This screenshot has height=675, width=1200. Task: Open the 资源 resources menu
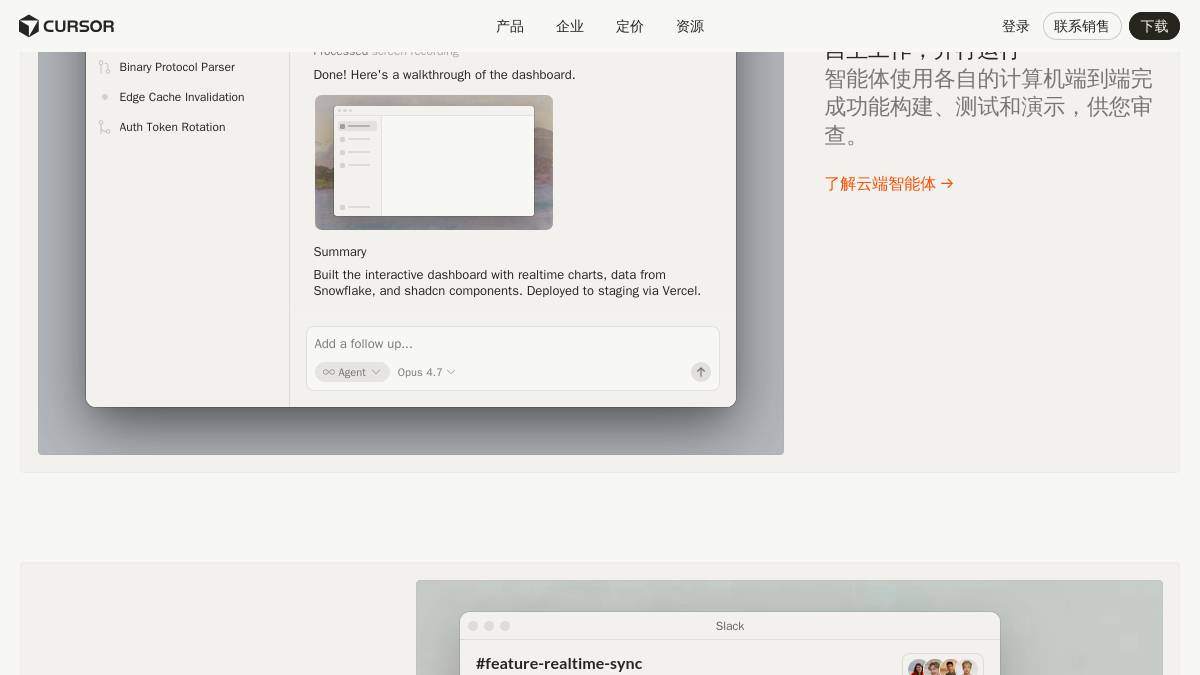coord(690,26)
